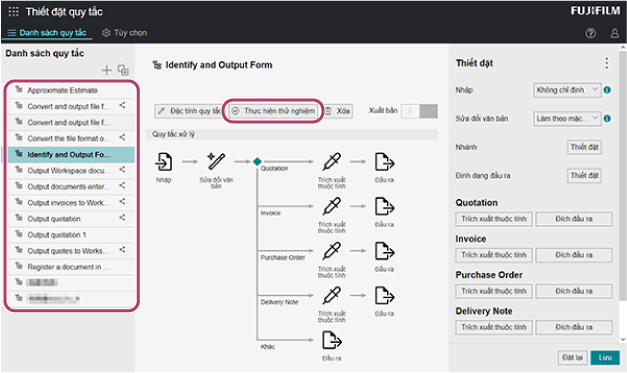This screenshot has width=627, height=373.
Task: Open the Sửa đổi văn bản dropdown
Action: (567, 118)
